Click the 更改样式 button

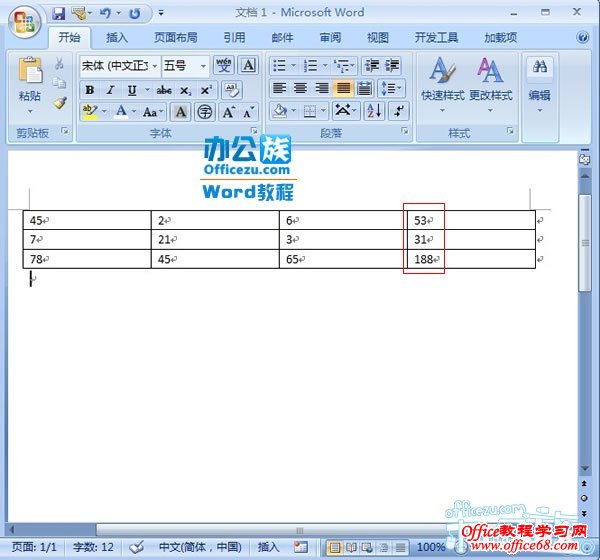pos(490,80)
